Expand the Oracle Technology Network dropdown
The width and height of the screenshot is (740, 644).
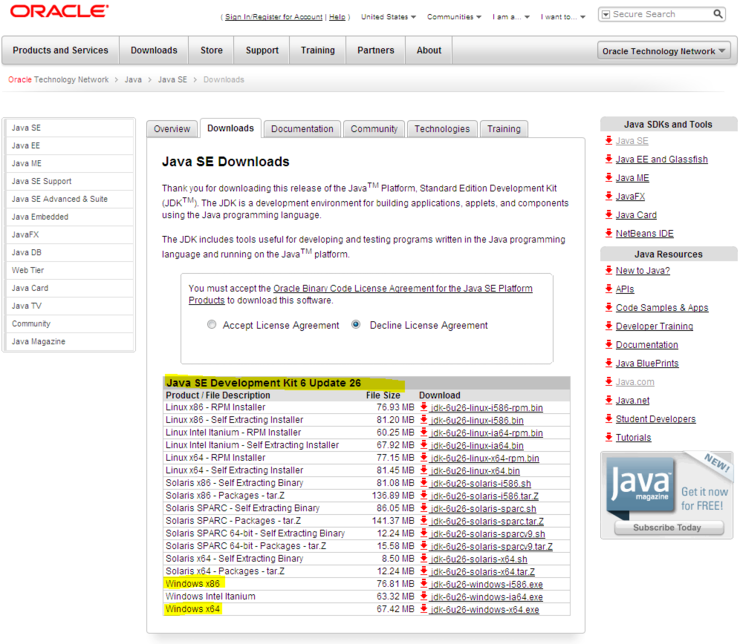664,51
